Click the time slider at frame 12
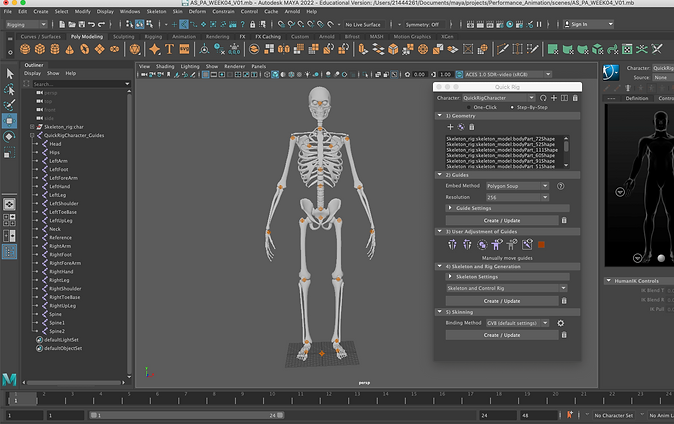Viewport: 674px width, 424px height. (329, 398)
